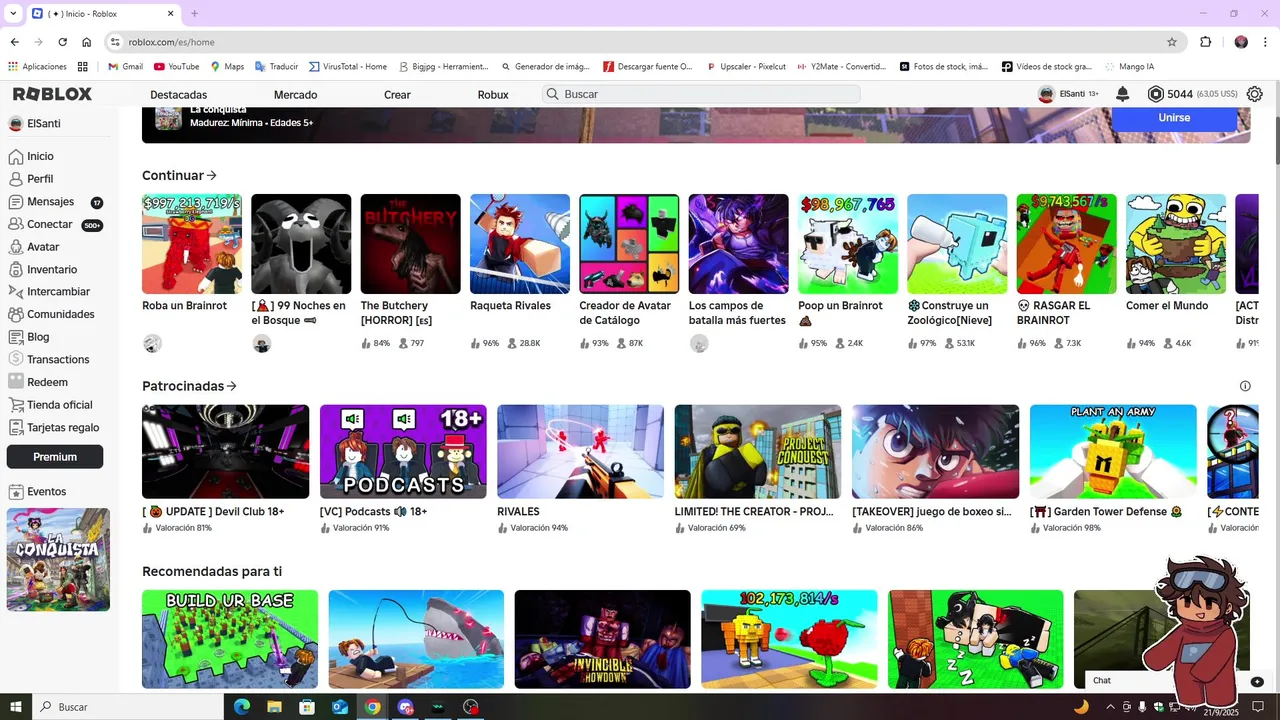Viewport: 1280px width, 720px height.
Task: Expand the Patrocinadas section arrow
Action: [x=232, y=386]
